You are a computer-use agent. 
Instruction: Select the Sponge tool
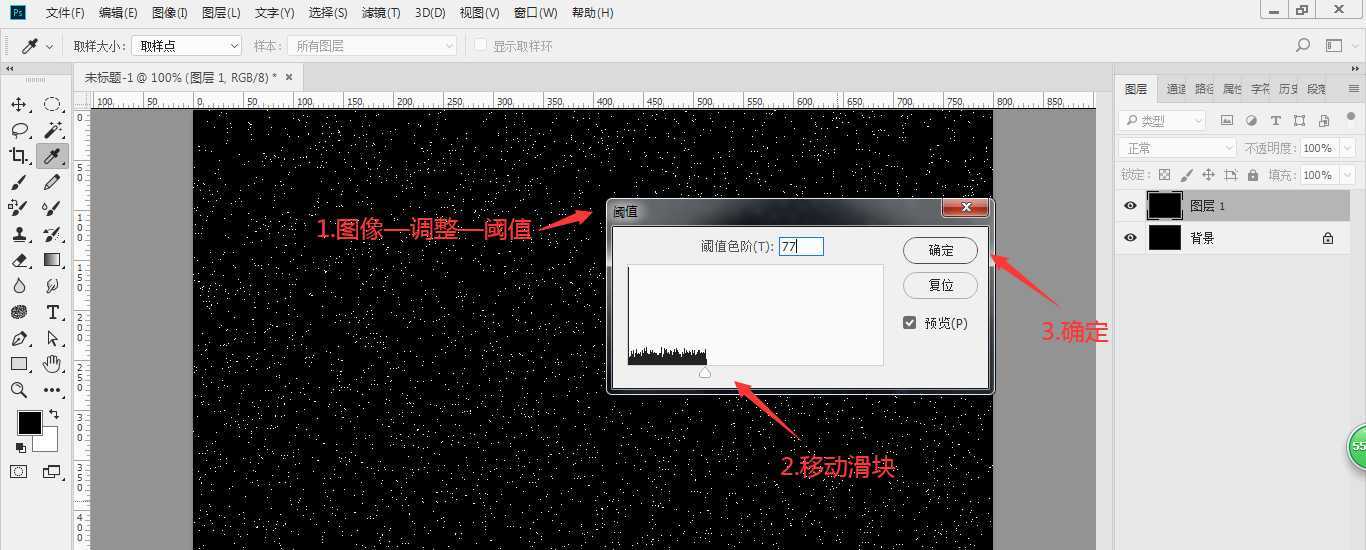point(19,312)
